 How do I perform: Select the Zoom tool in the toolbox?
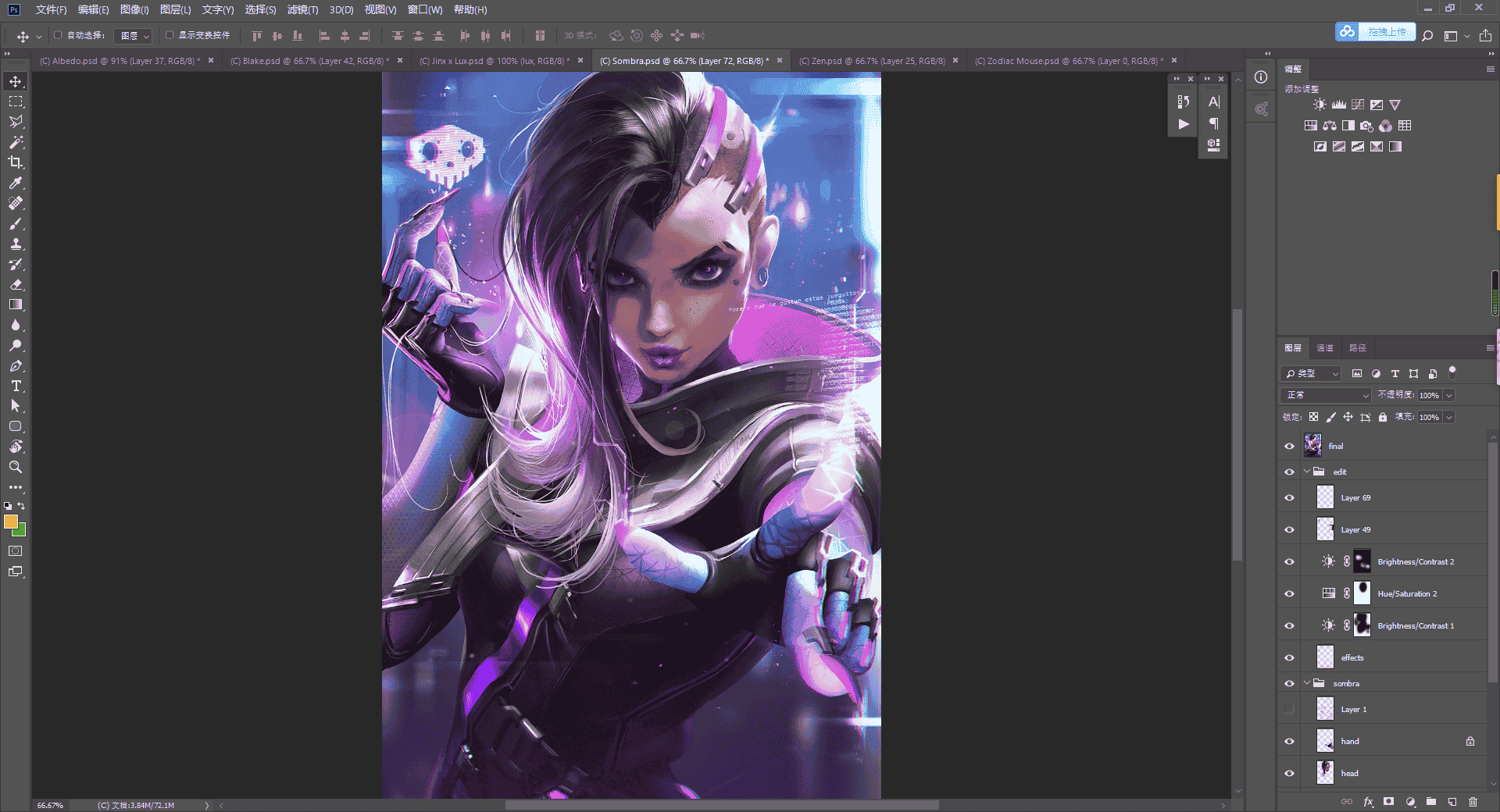(x=16, y=468)
